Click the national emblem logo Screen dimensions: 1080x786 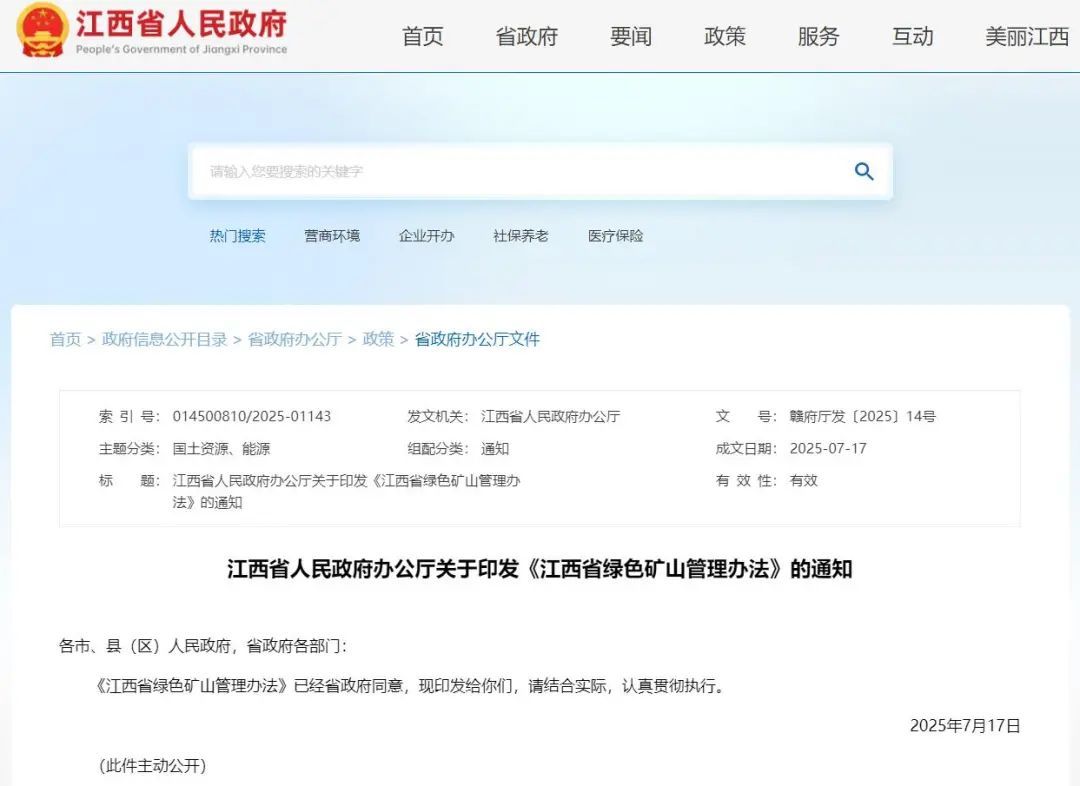click(41, 30)
